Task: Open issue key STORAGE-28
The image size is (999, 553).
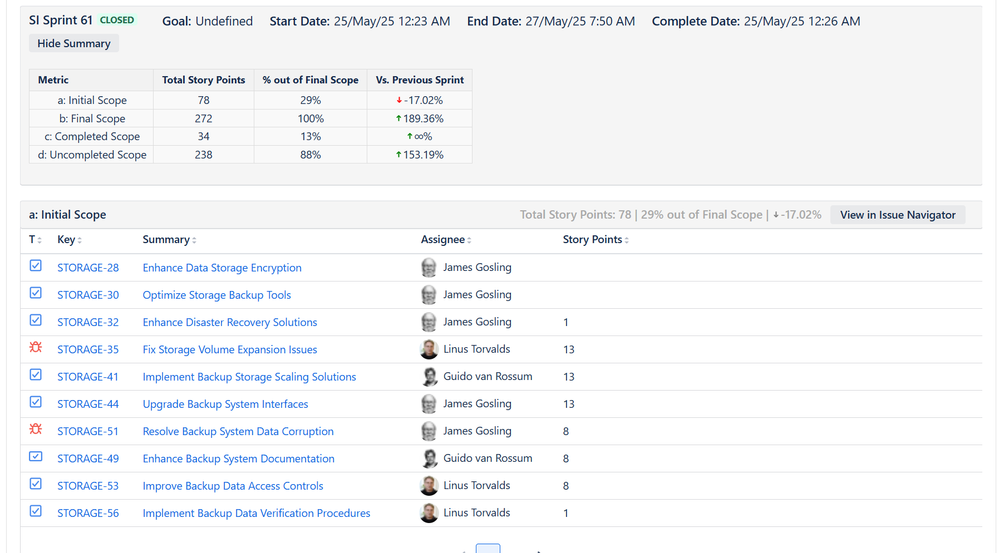Action: pyautogui.click(x=88, y=268)
